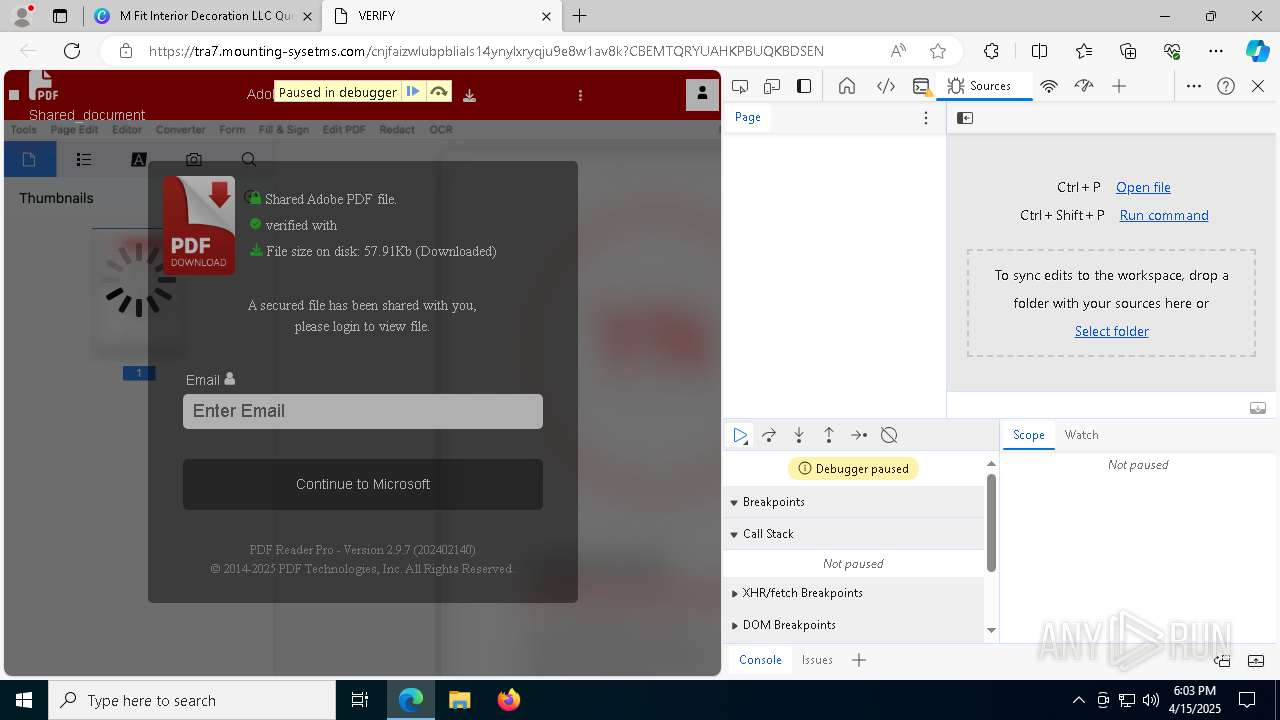This screenshot has height=720, width=1280.
Task: Select the list outline icon
Action: [x=84, y=159]
